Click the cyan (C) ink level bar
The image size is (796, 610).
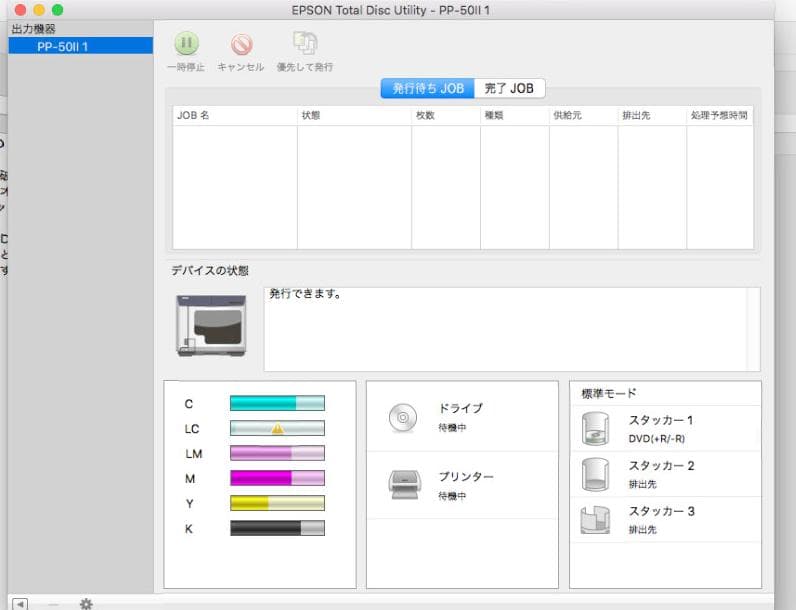[277, 403]
